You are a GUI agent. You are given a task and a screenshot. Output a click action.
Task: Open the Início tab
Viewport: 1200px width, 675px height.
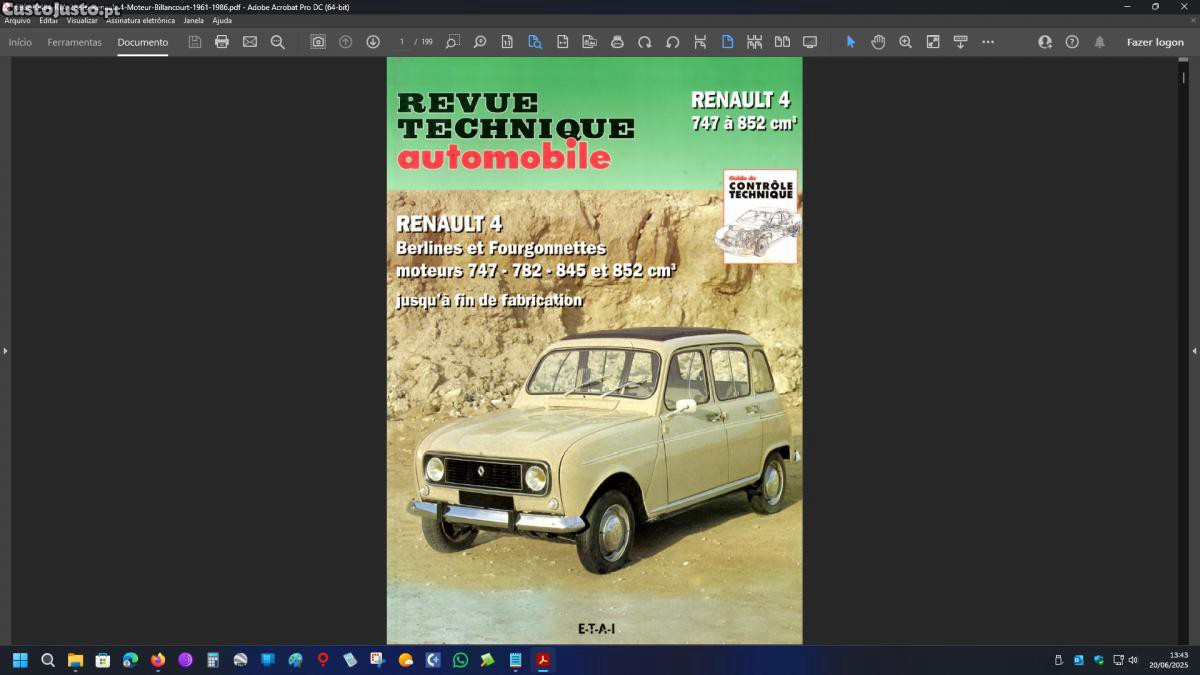[20, 42]
